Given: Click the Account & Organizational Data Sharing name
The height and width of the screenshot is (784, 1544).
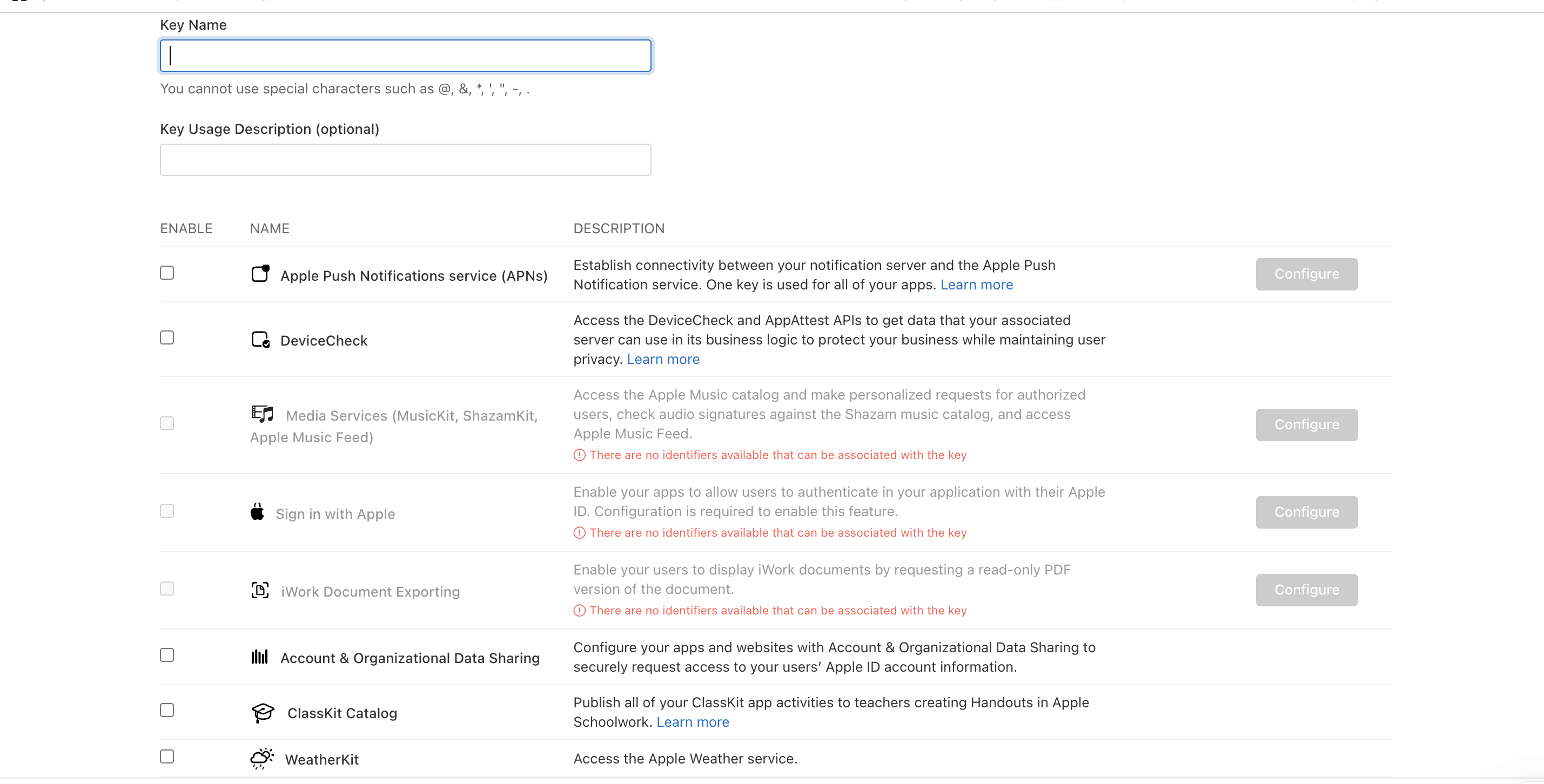Looking at the screenshot, I should [x=410, y=658].
